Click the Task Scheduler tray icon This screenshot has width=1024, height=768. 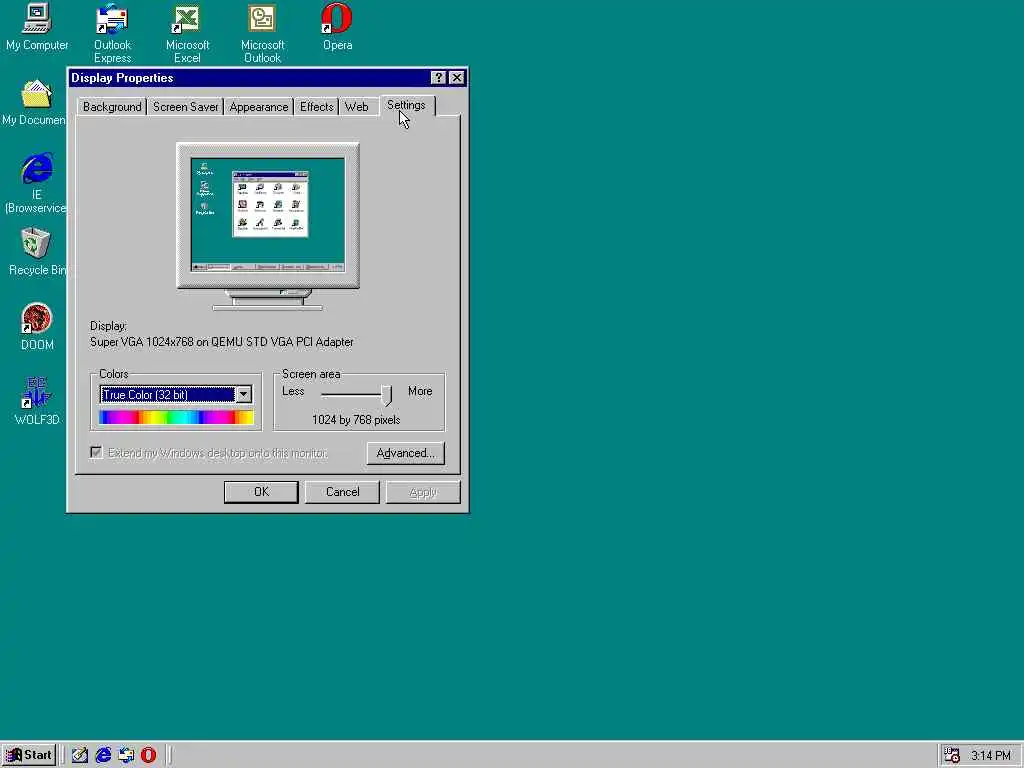(x=952, y=756)
